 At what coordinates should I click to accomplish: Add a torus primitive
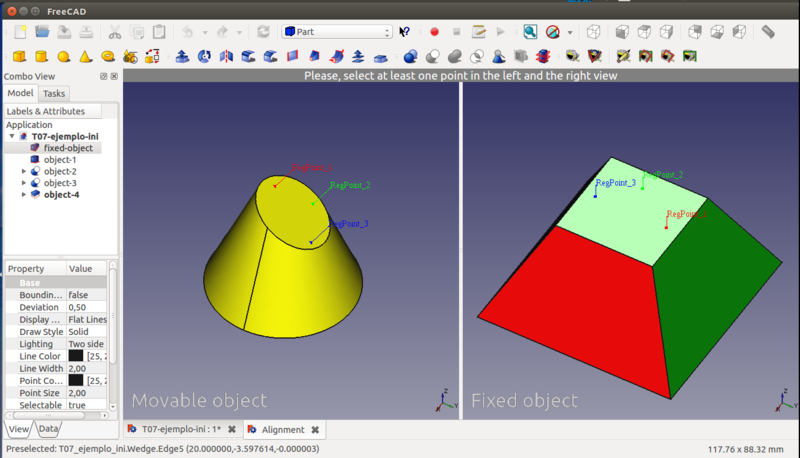(x=107, y=56)
